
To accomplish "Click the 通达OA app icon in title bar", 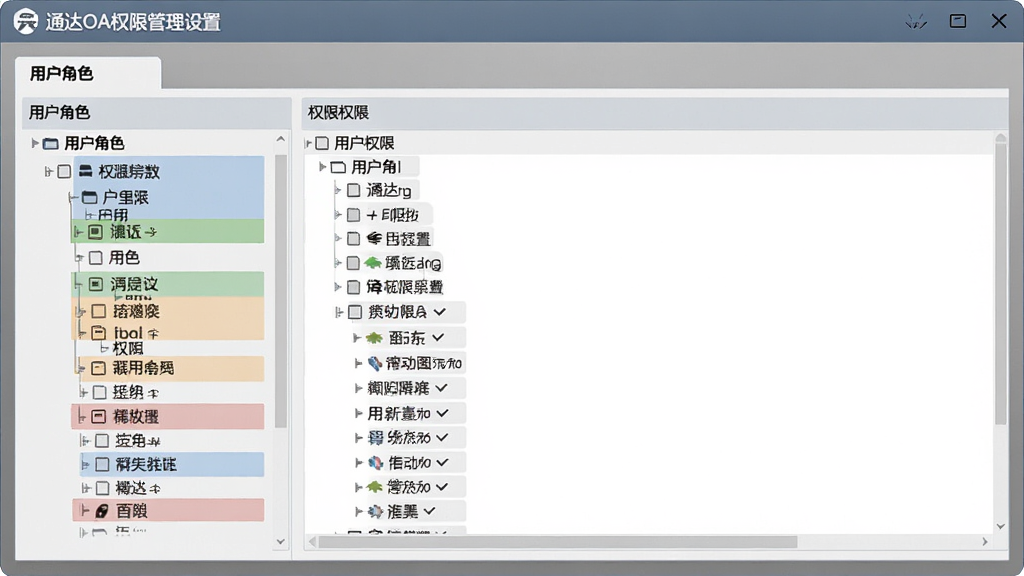I will 25,22.
